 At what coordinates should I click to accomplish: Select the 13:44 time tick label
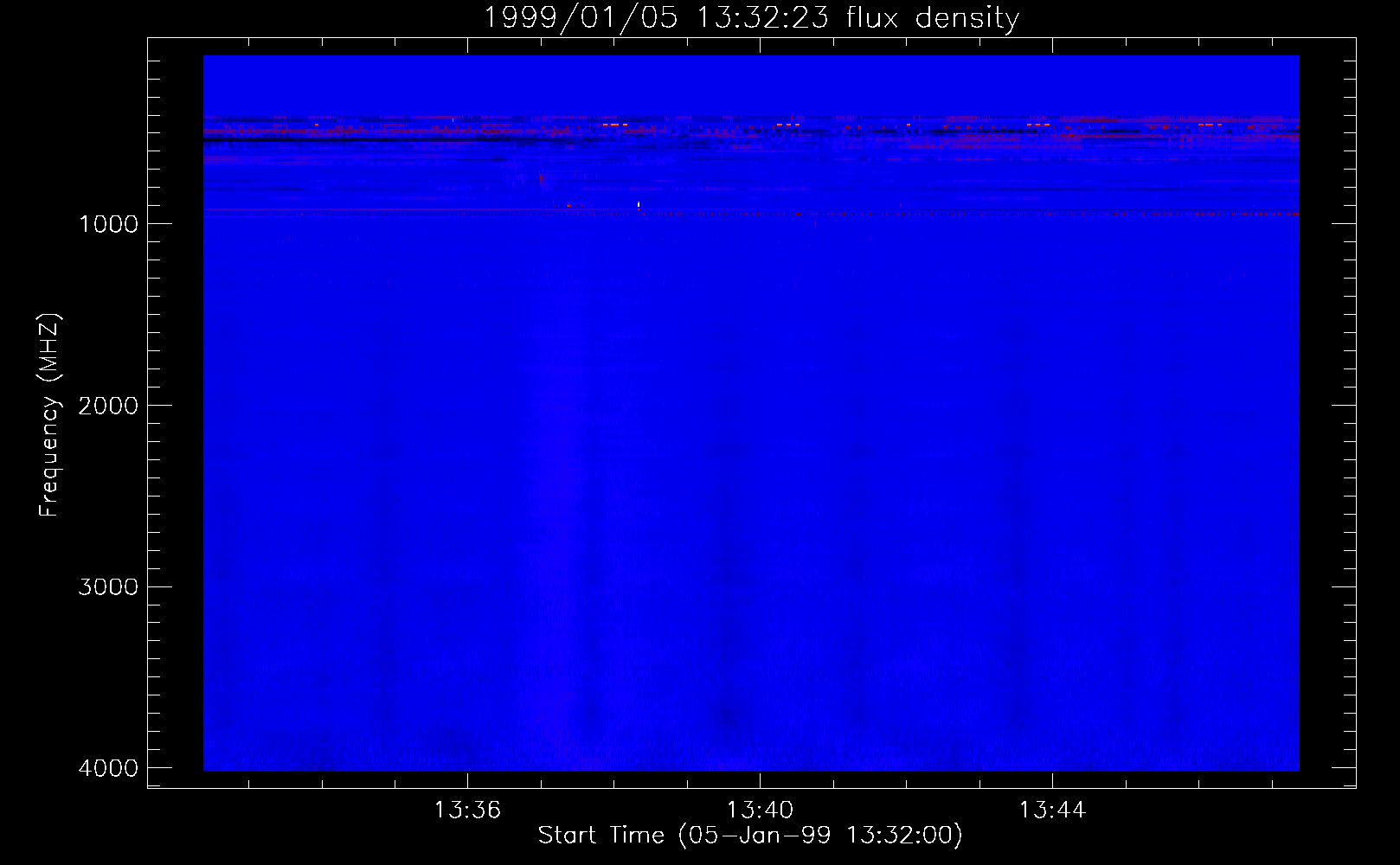[1052, 811]
